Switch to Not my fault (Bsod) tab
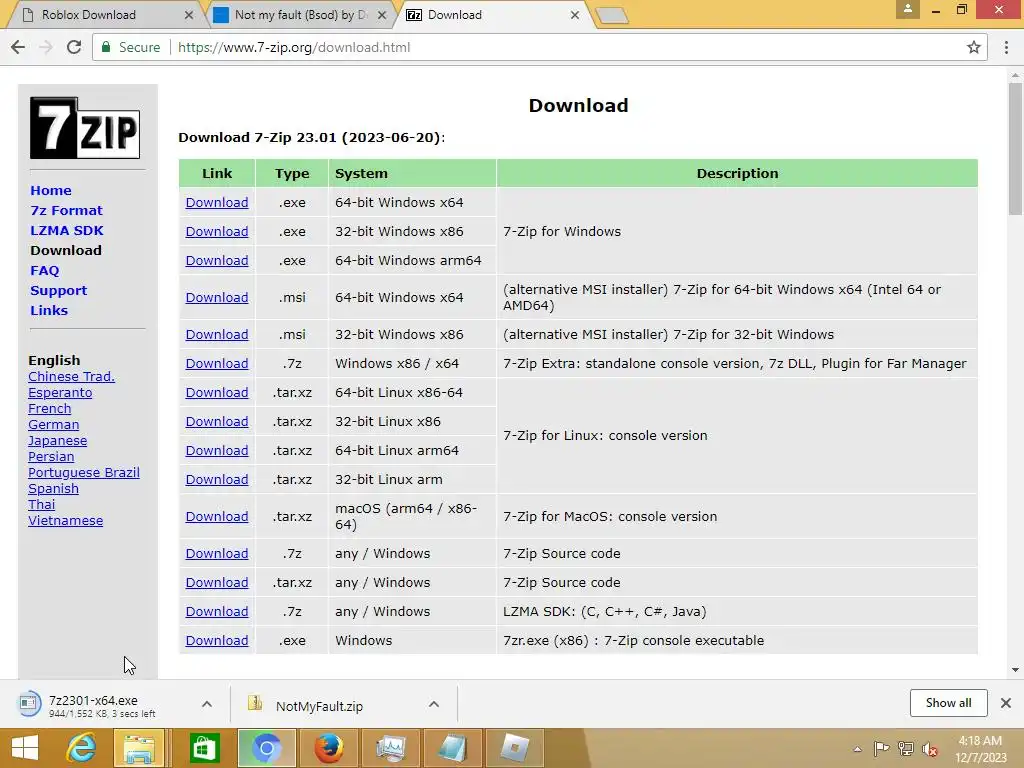 299,14
